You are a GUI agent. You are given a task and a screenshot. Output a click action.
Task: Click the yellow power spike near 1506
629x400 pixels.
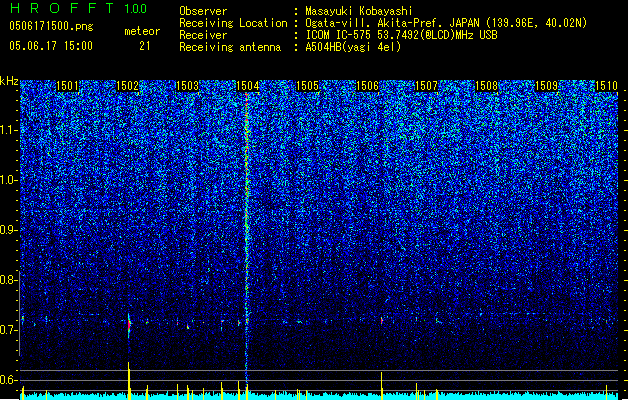(381, 386)
